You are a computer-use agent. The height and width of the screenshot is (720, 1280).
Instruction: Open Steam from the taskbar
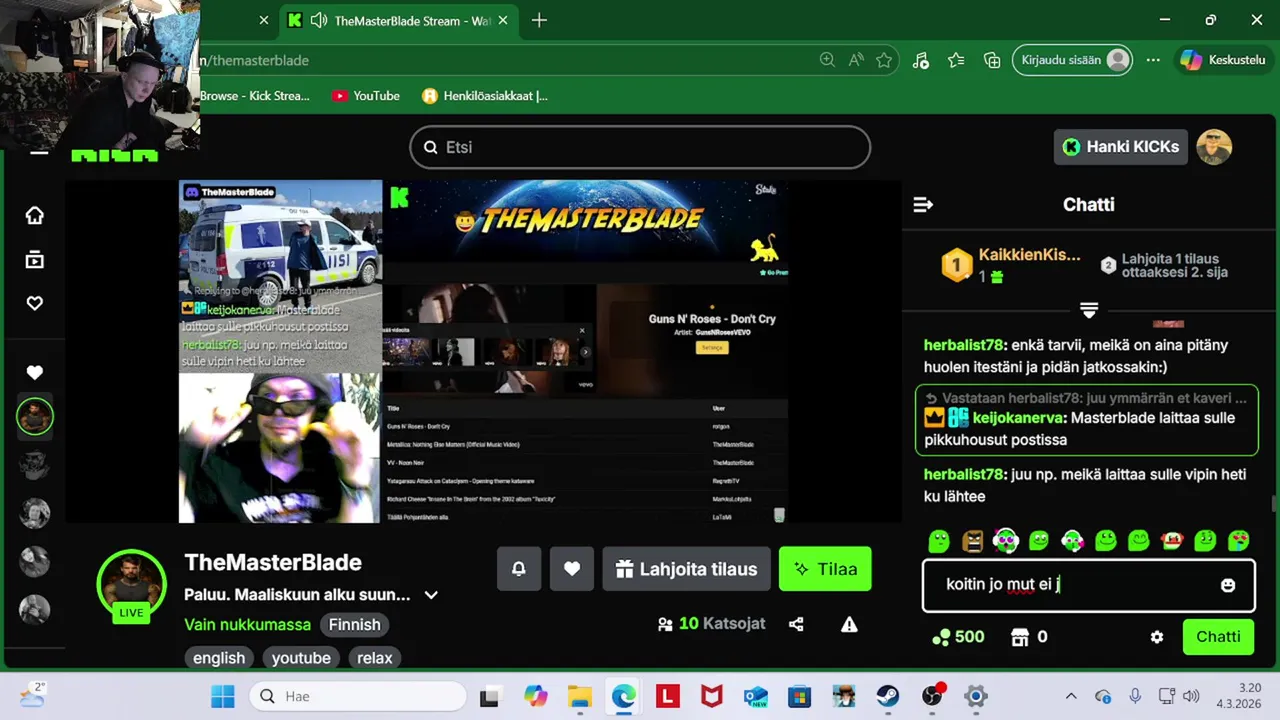[888, 696]
